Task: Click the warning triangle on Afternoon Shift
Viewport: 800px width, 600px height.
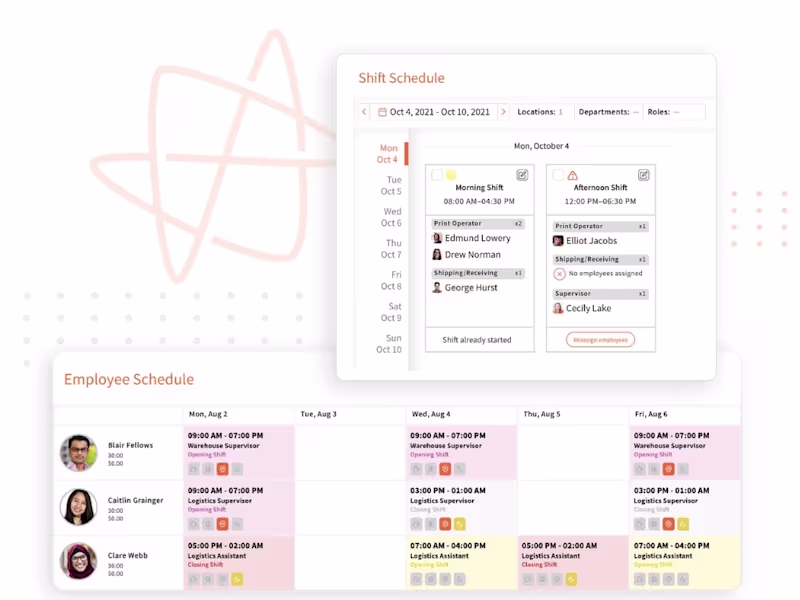Action: pos(572,176)
